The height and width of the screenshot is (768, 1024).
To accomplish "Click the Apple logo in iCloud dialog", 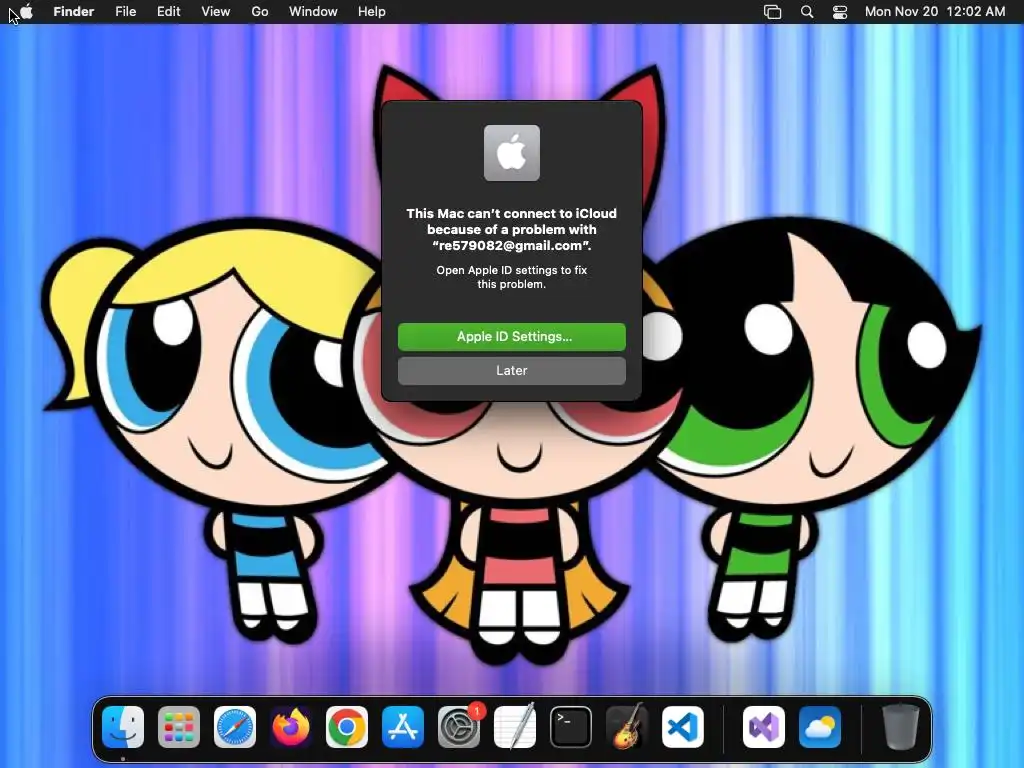I will pos(512,153).
